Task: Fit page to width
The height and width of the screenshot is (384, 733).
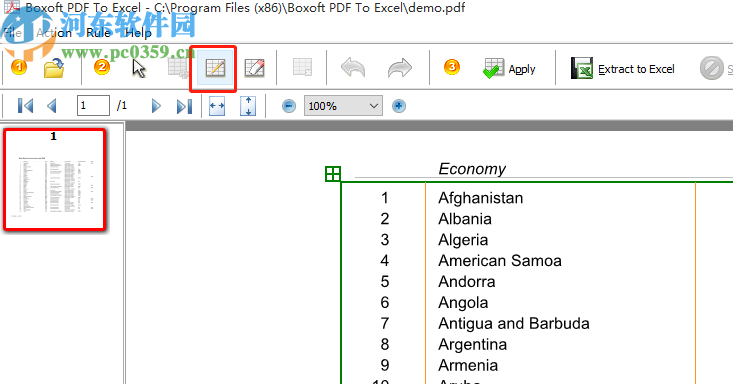Action: coord(217,106)
